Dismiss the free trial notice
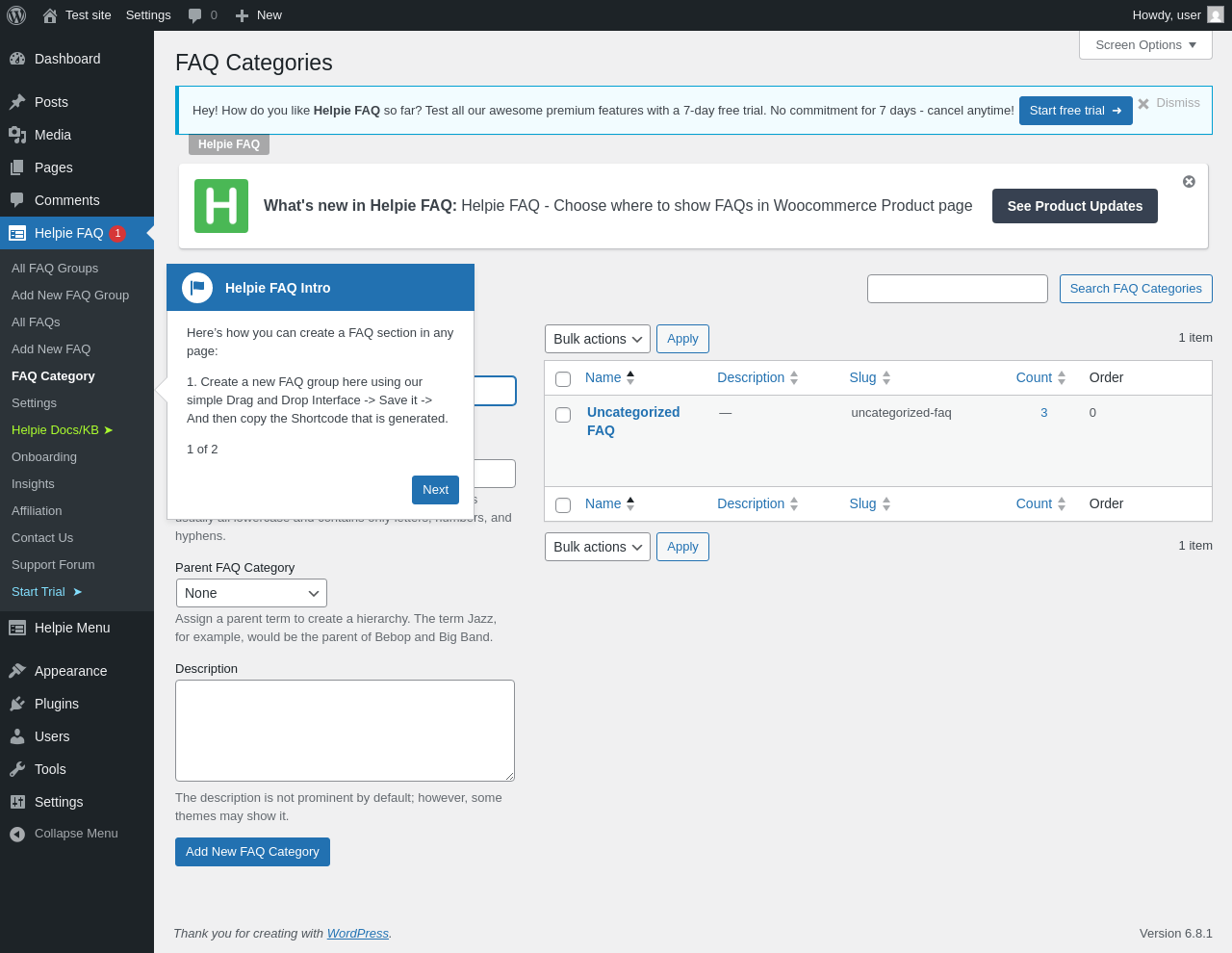Viewport: 1232px width, 953px height. 1168,103
